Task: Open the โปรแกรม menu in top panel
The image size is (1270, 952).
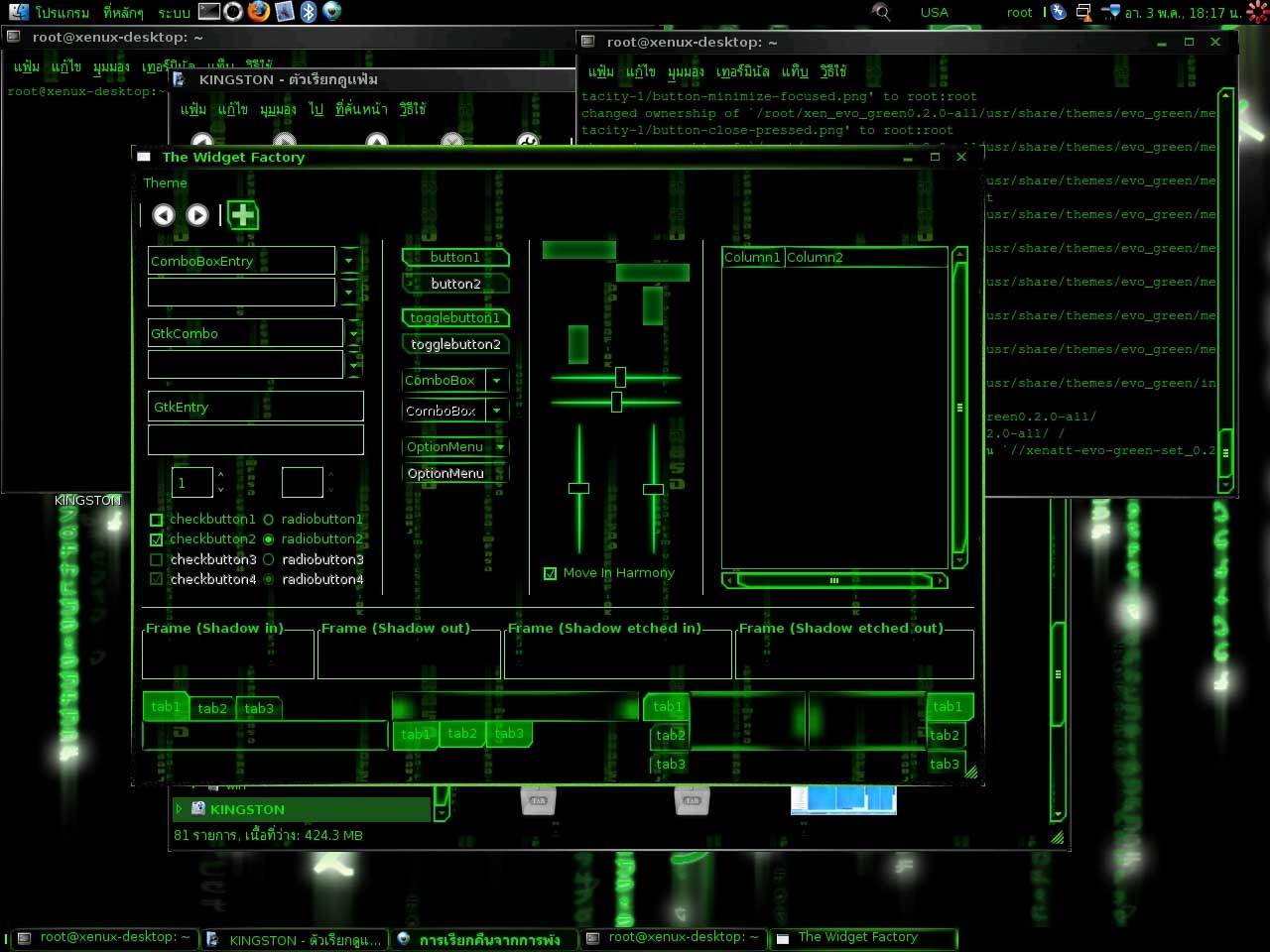Action: (x=63, y=12)
